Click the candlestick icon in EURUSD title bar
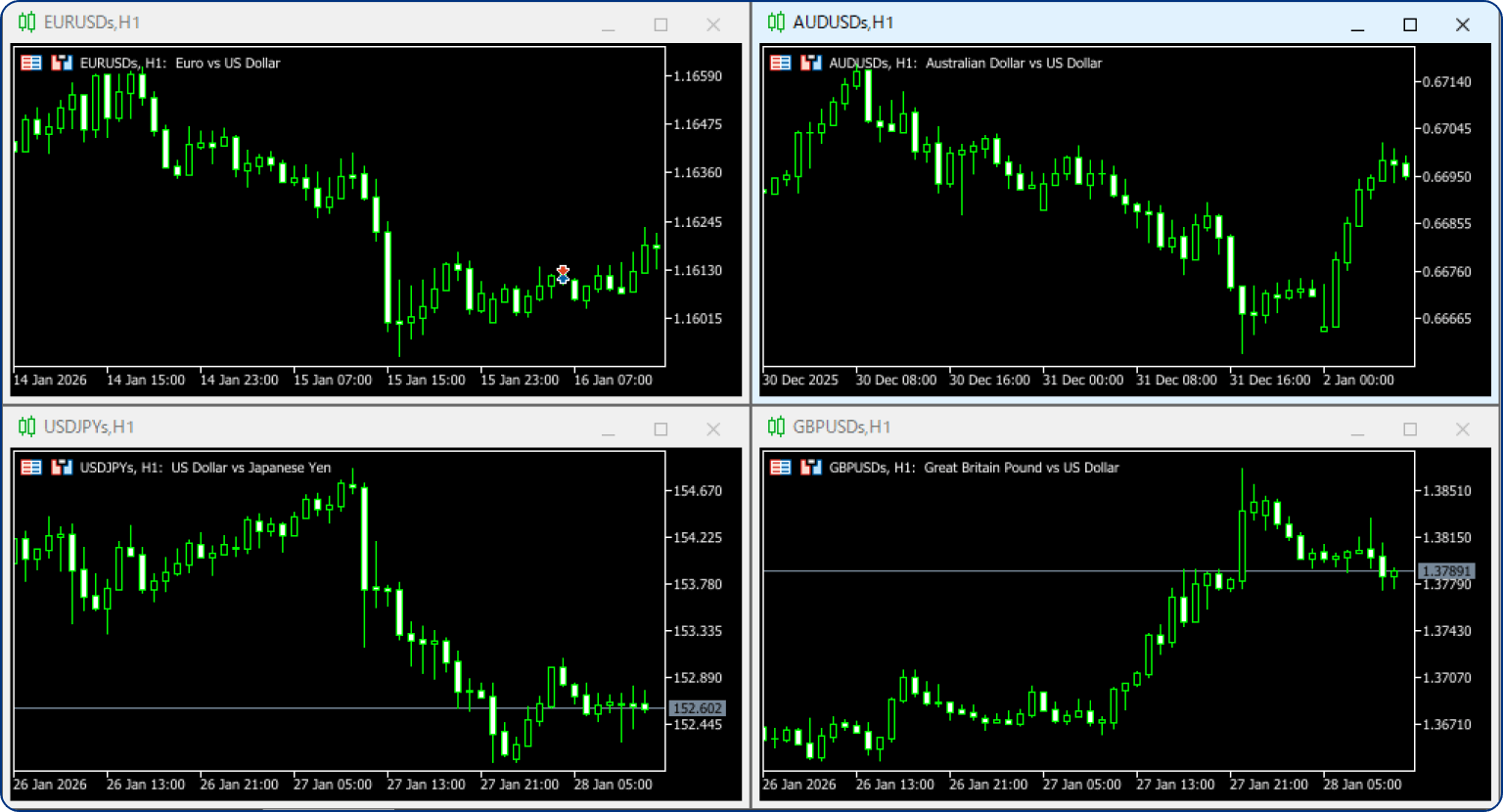 pos(26,23)
